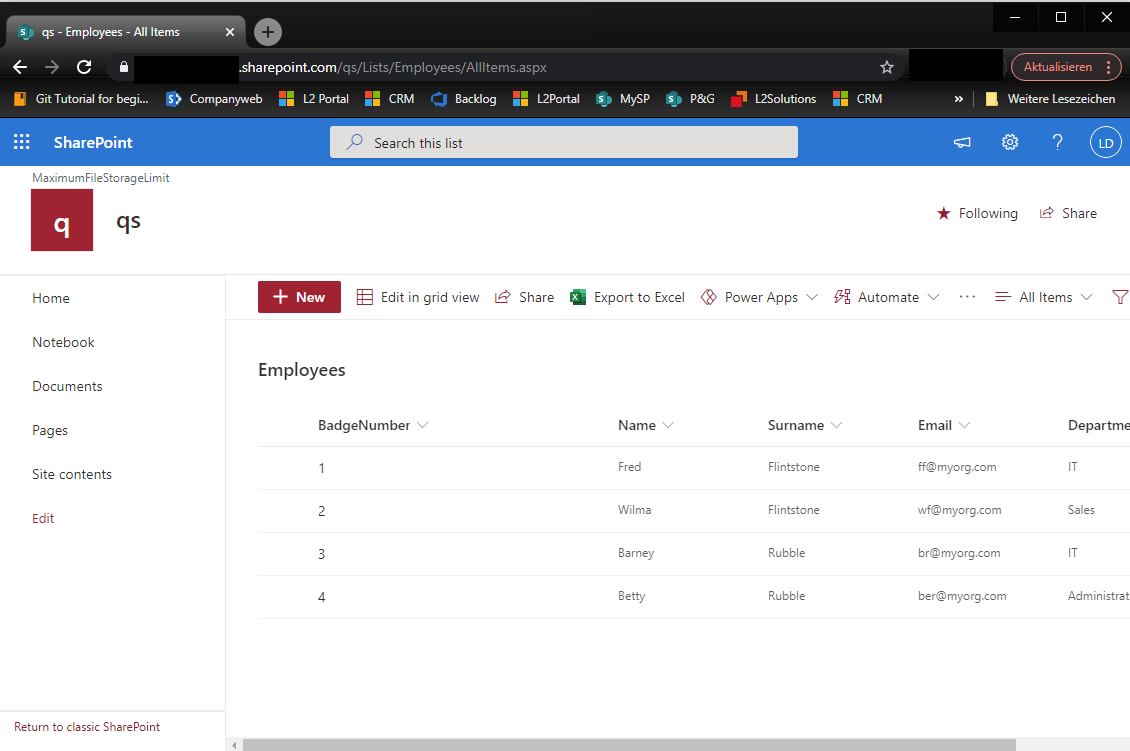The width and height of the screenshot is (1130, 751).
Task: Click the megaphone notifications icon
Action: (962, 143)
